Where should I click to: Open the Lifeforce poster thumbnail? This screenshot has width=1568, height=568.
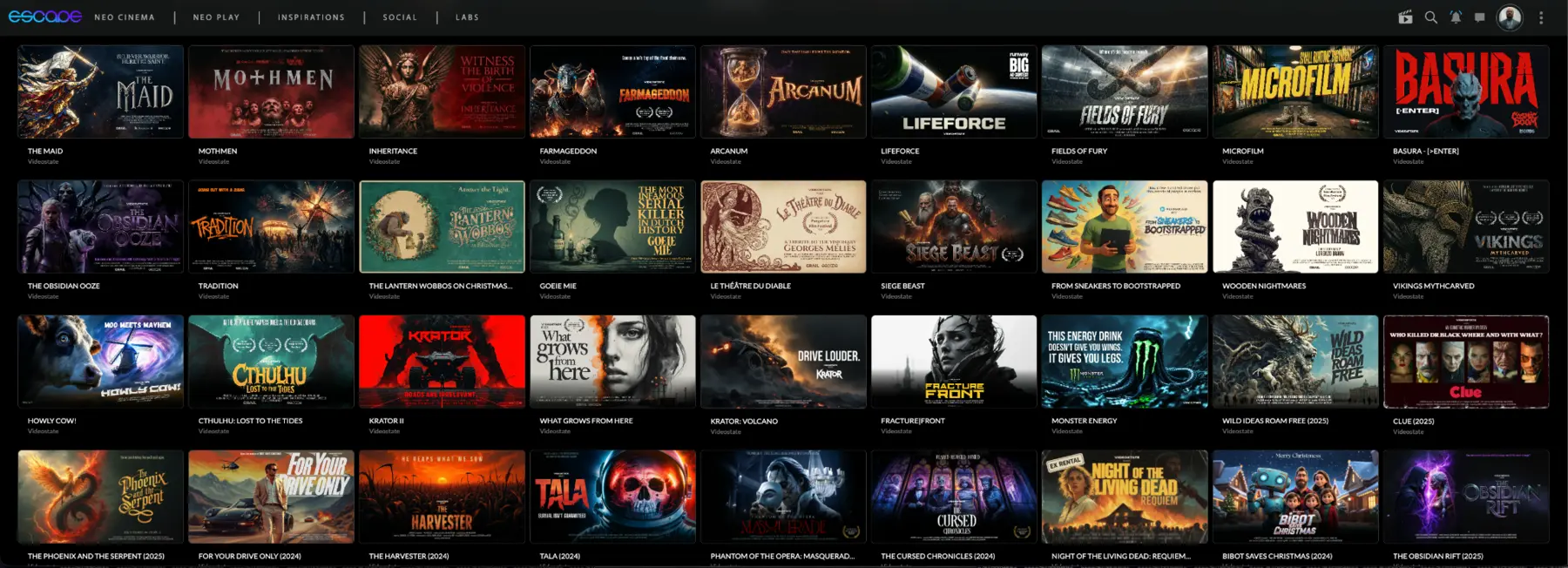(955, 91)
